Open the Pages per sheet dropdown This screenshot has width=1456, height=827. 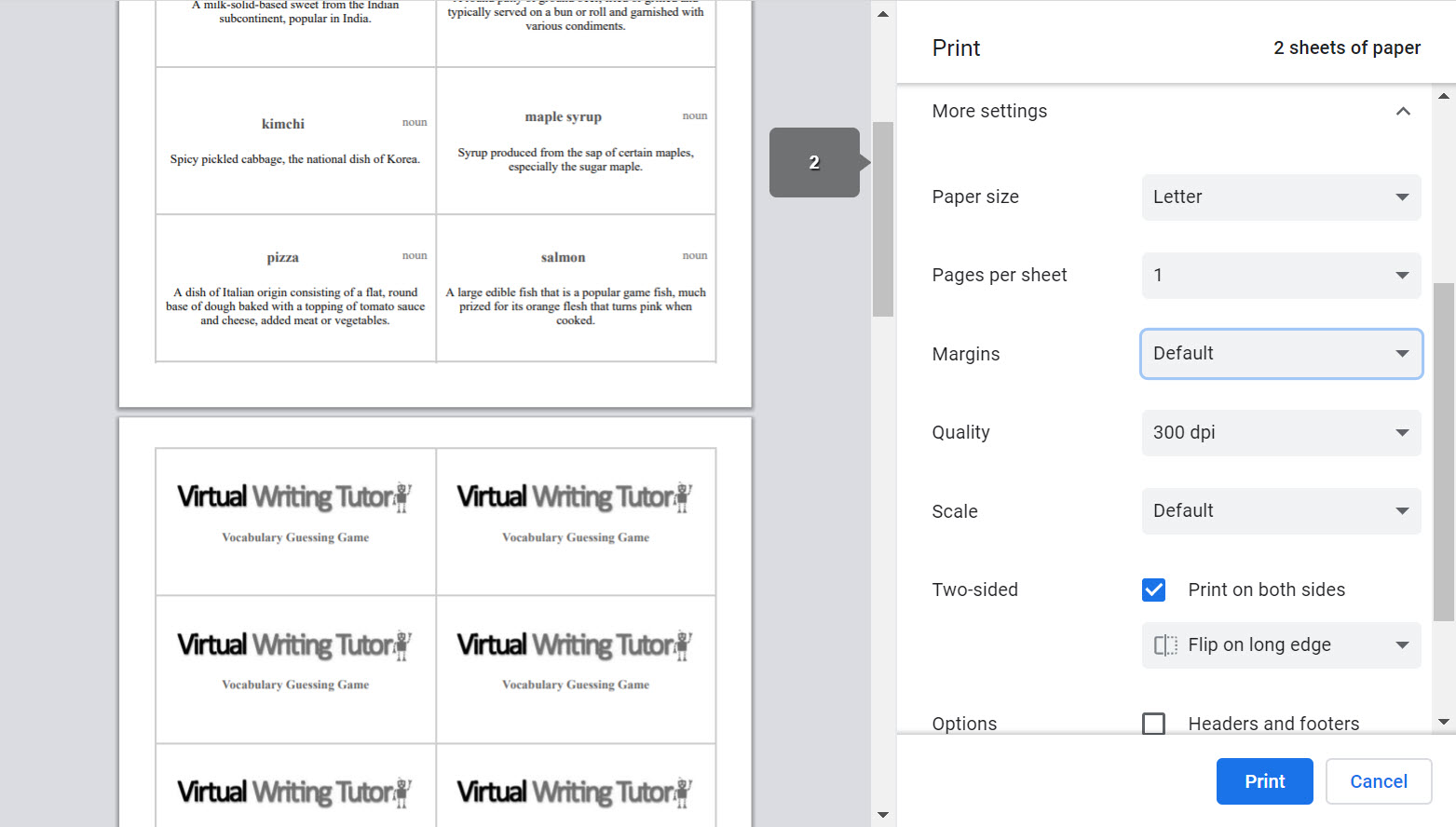tap(1281, 275)
